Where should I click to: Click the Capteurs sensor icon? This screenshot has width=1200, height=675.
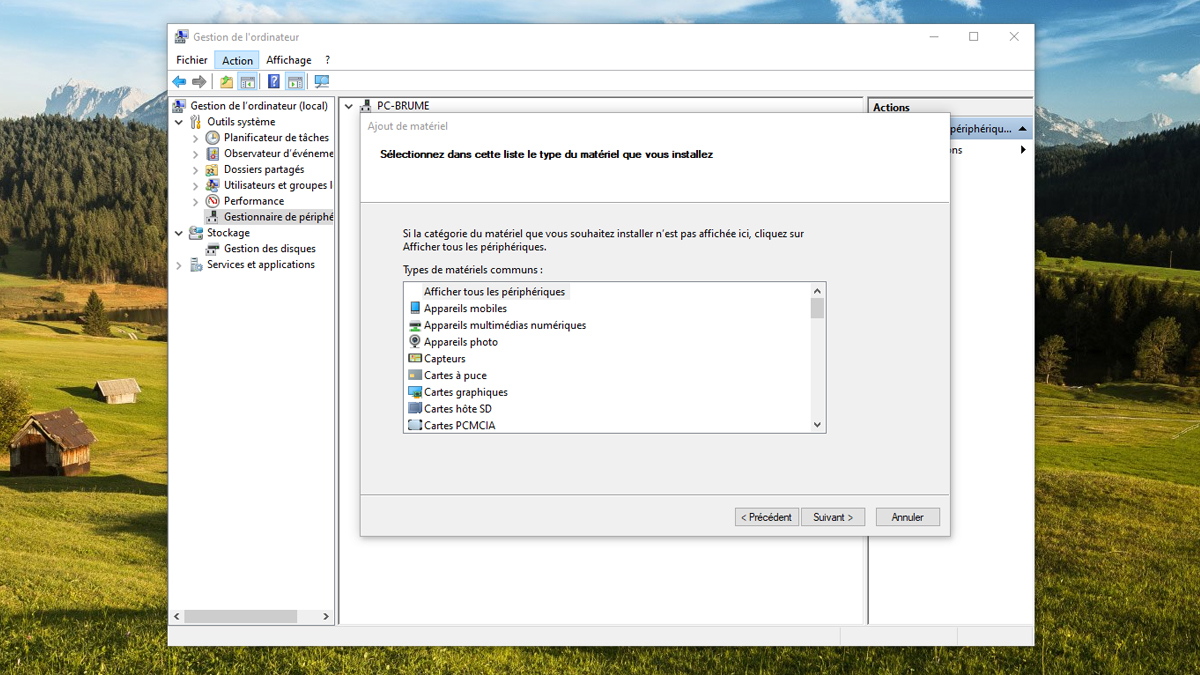pyautogui.click(x=415, y=359)
